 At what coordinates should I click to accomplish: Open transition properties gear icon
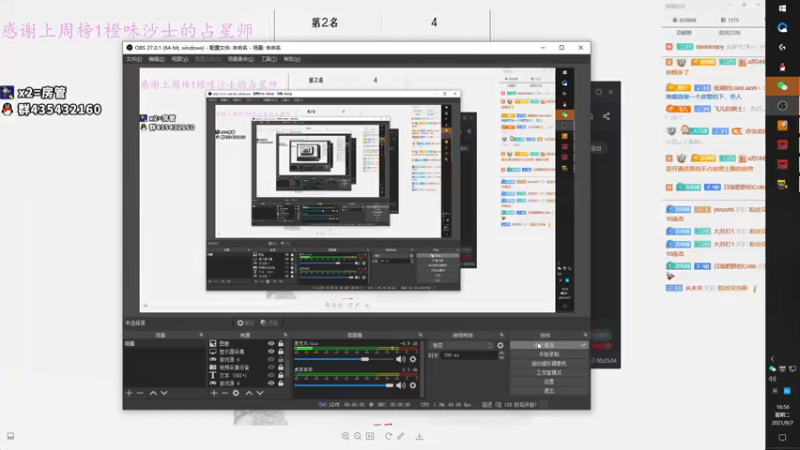click(x=500, y=345)
